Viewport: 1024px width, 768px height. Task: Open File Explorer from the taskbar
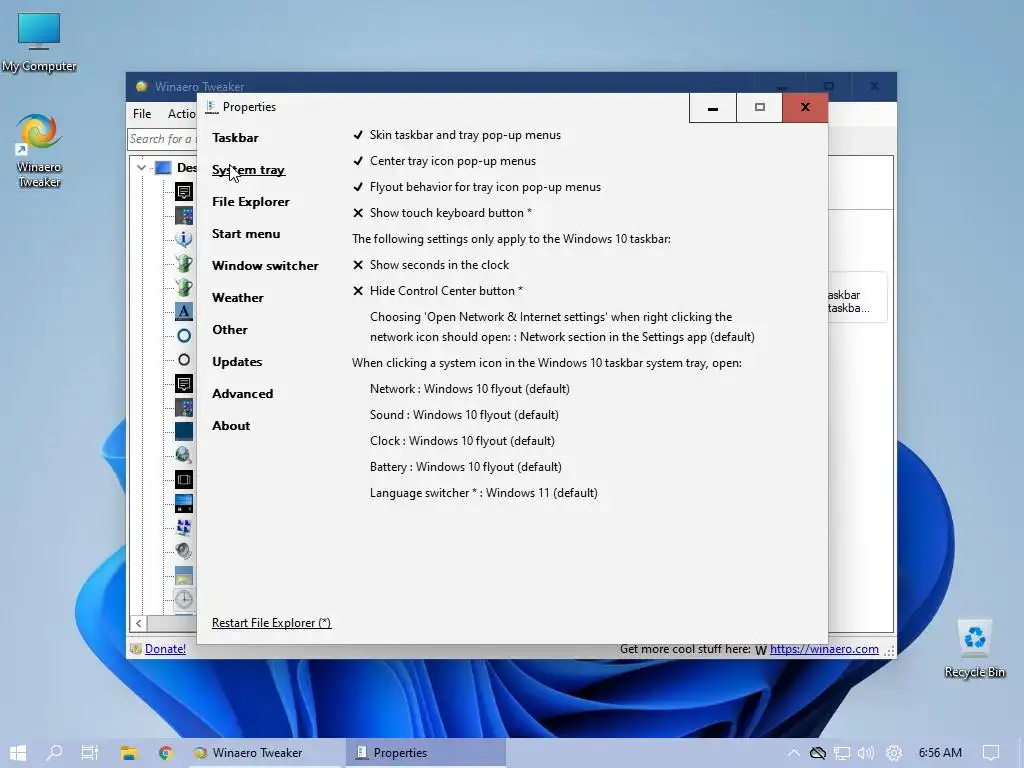coord(129,753)
